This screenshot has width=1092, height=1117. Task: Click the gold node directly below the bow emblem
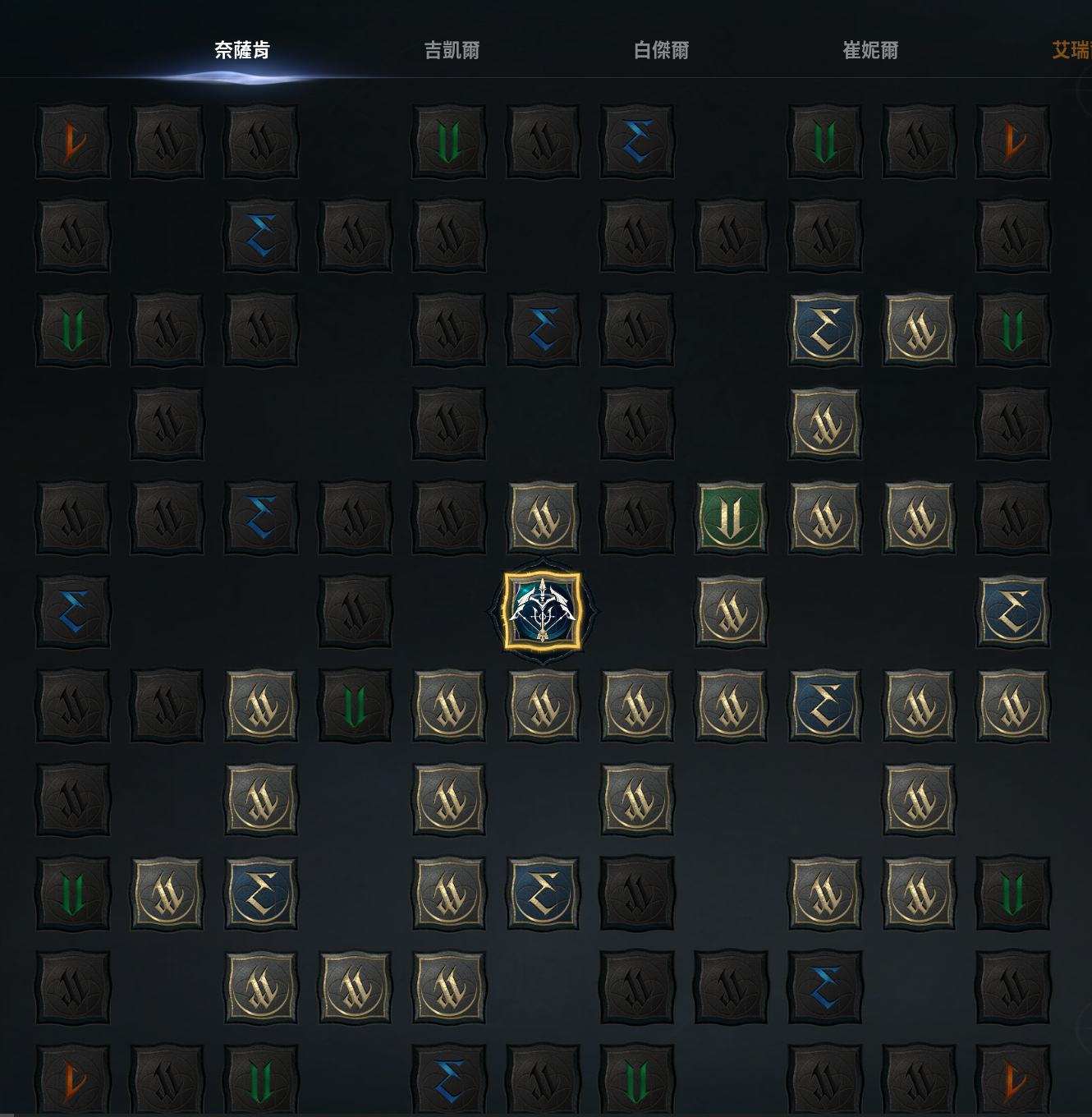tap(543, 706)
